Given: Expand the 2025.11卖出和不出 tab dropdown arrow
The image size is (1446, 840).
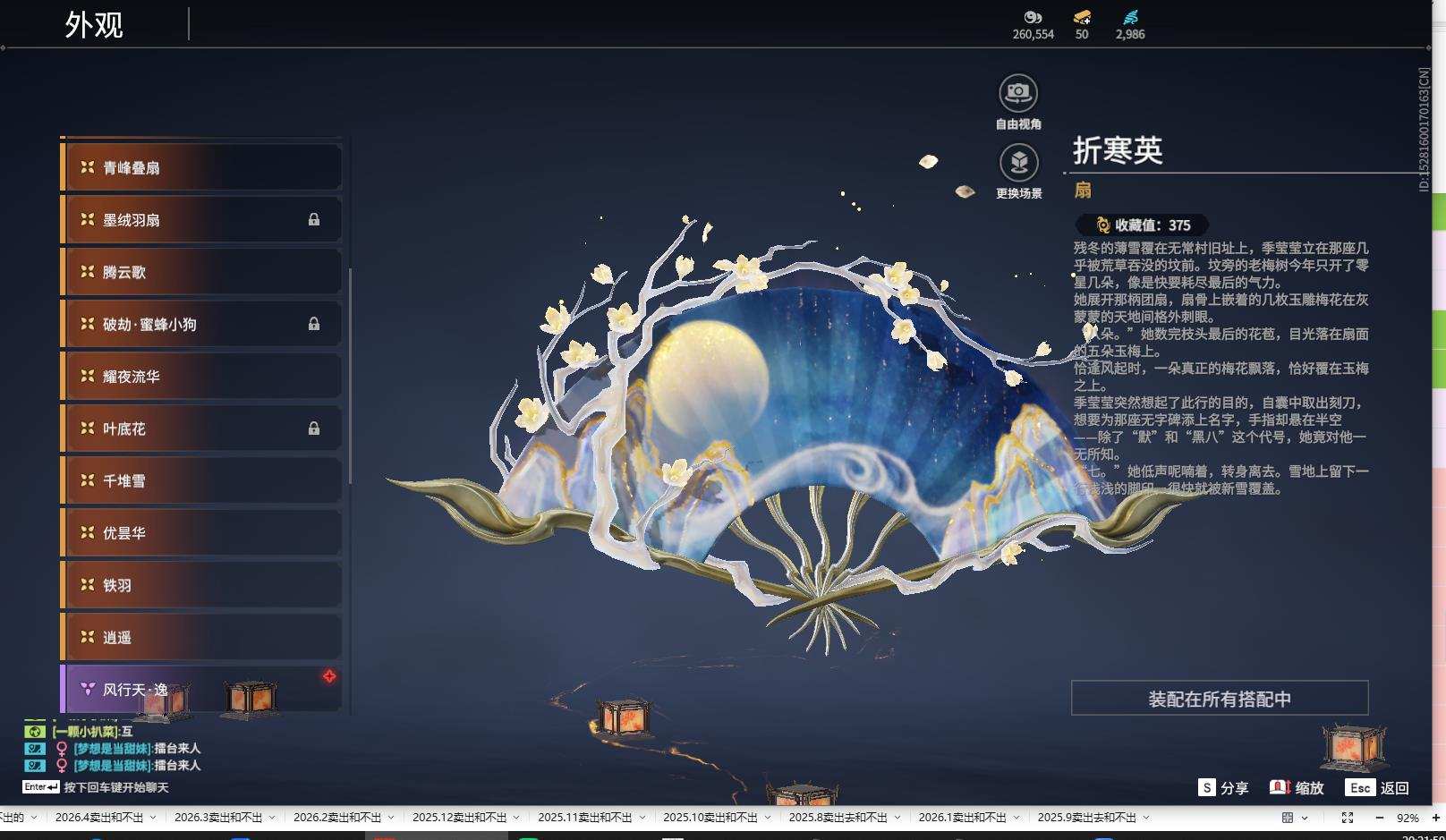Looking at the screenshot, I should click(642, 818).
